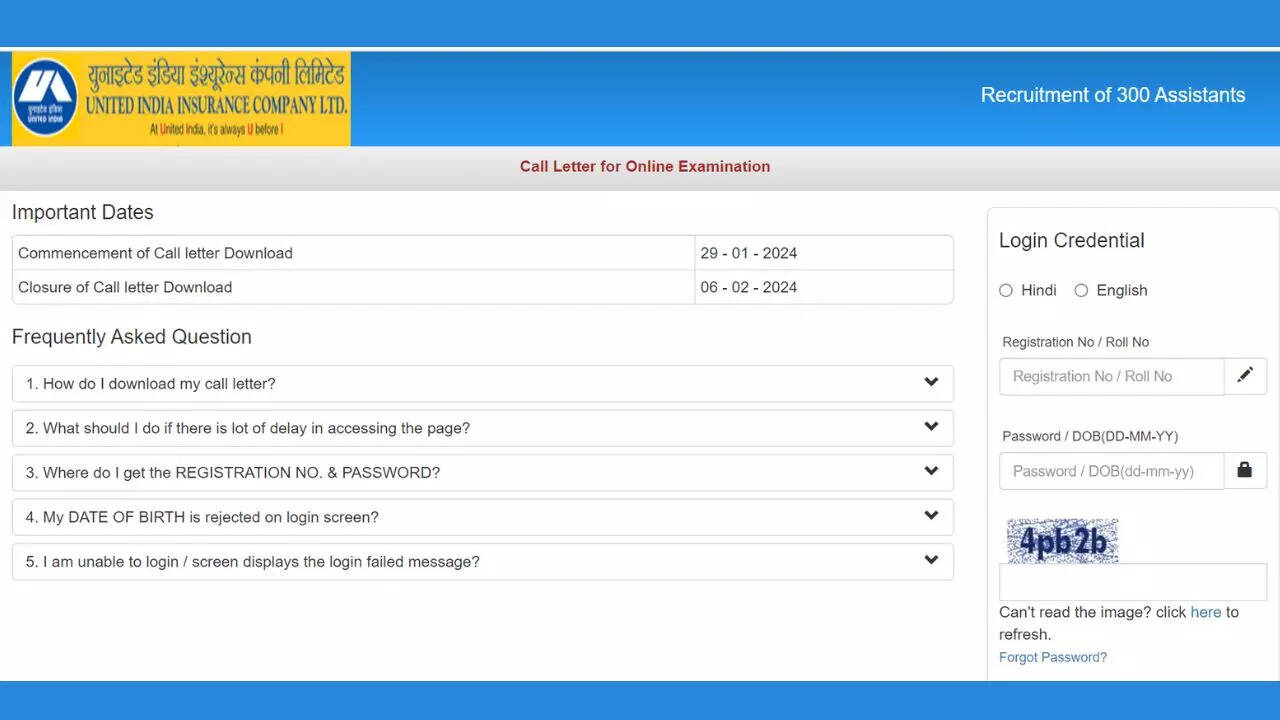Click the Registration No / Roll No input field

pyautogui.click(x=1110, y=376)
